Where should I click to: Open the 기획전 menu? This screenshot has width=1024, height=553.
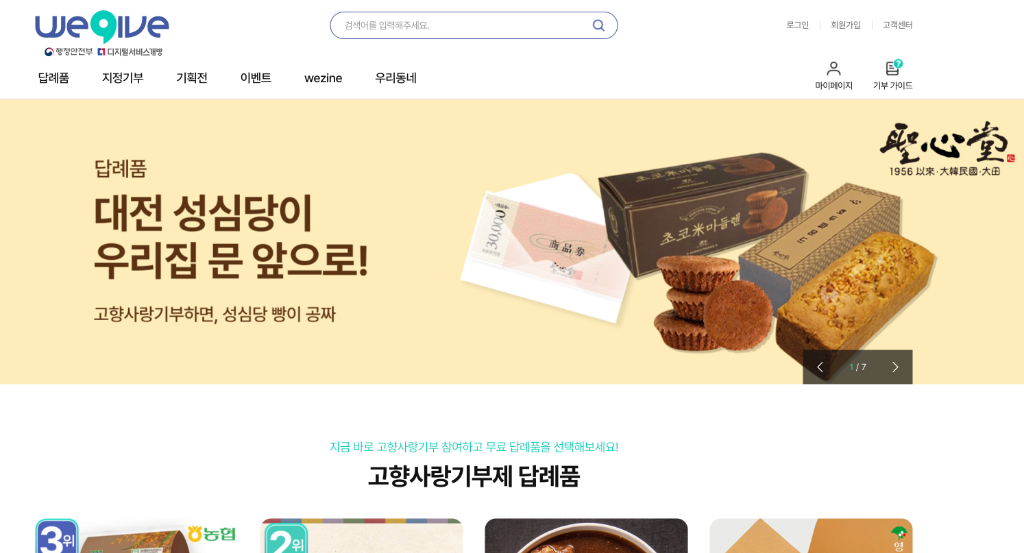coord(191,78)
